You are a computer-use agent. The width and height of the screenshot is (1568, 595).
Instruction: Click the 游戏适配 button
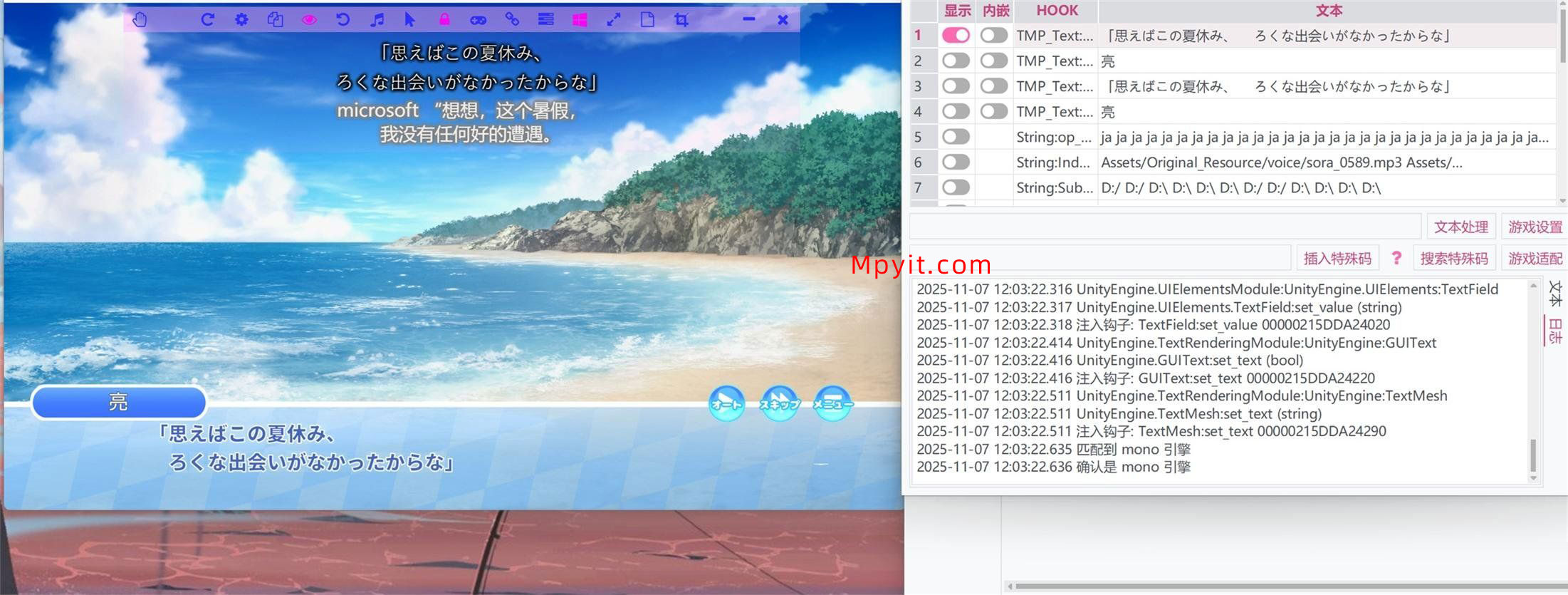point(1535,258)
